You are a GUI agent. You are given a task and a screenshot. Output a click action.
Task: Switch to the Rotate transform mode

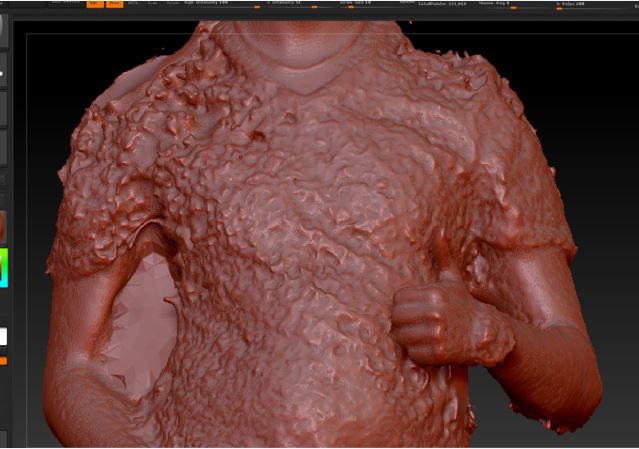pos(169,3)
